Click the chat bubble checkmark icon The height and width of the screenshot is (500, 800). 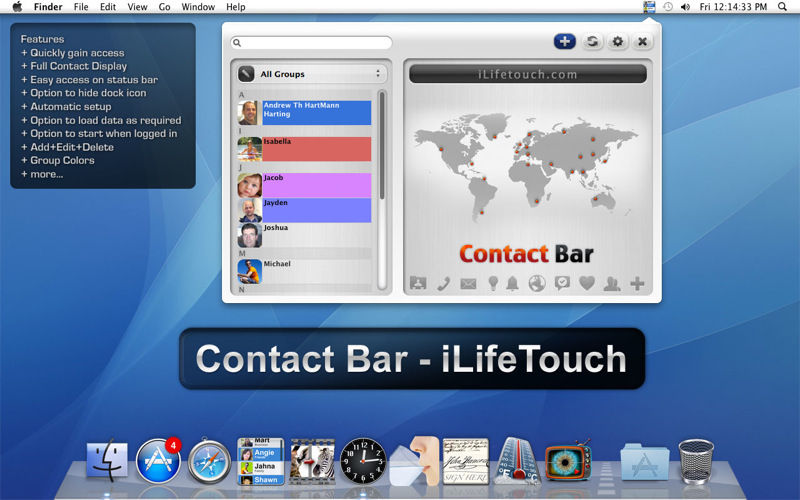point(562,283)
